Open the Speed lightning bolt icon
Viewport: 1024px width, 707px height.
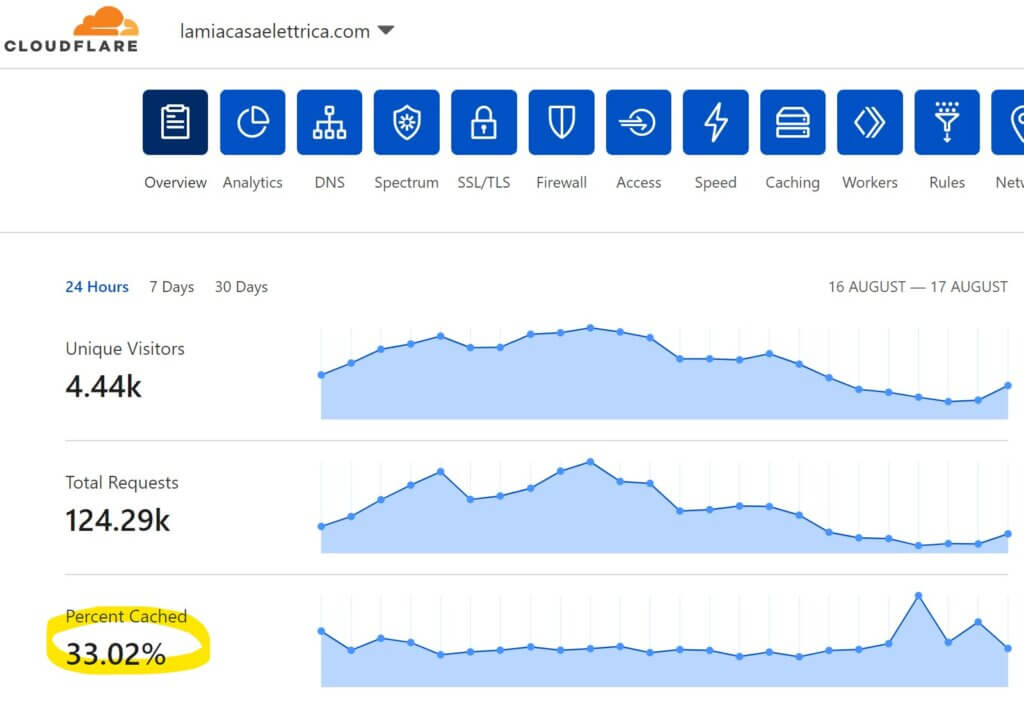pos(715,123)
